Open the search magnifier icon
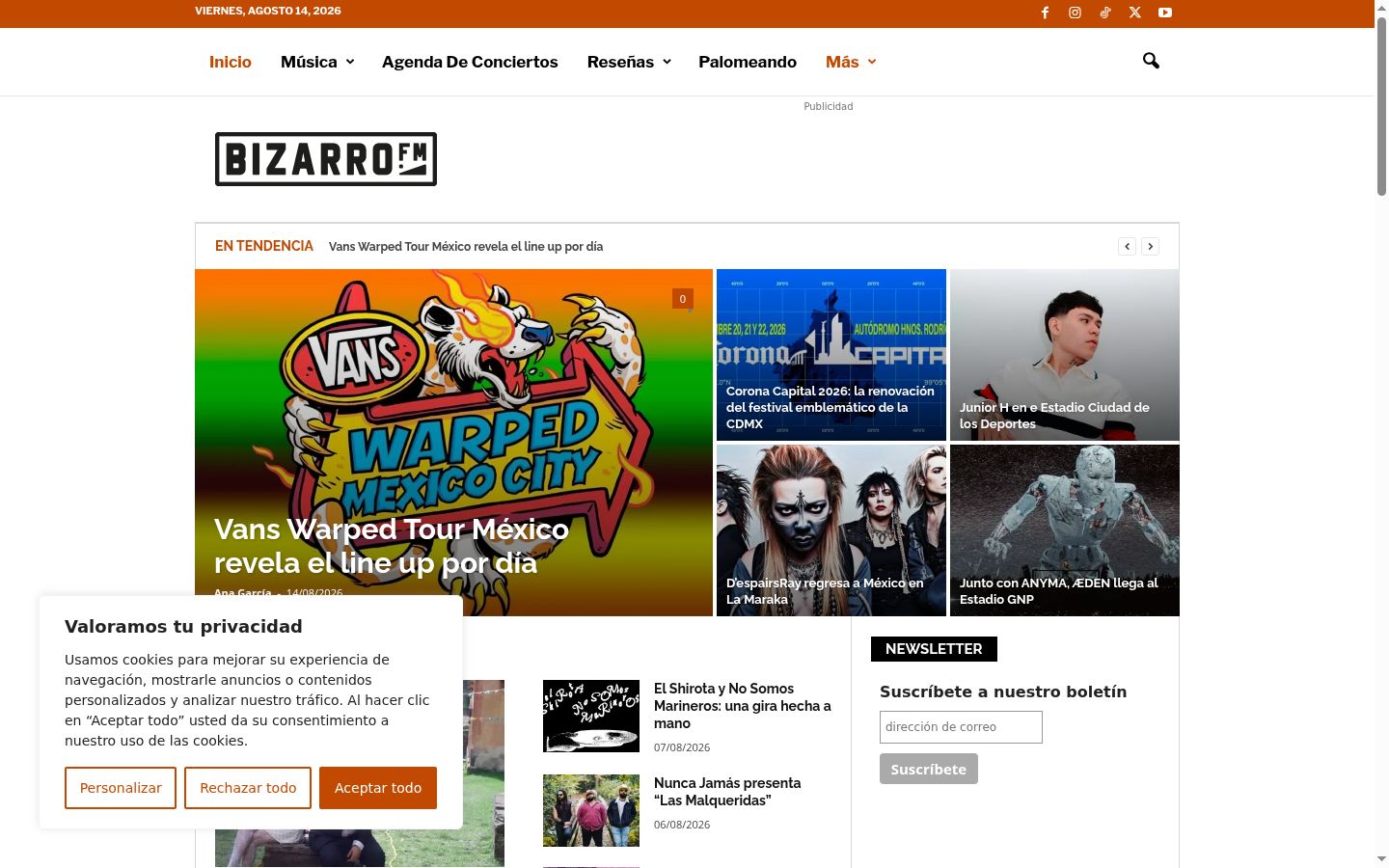1389x868 pixels. (x=1151, y=61)
